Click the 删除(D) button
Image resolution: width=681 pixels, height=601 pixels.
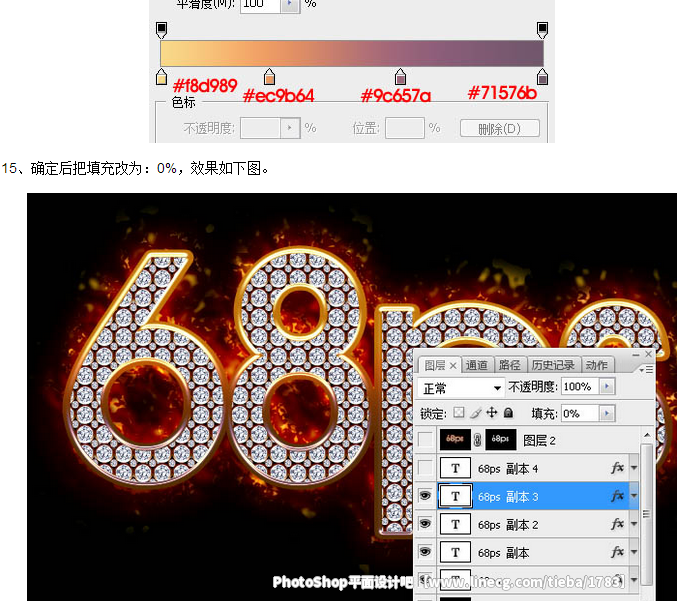499,128
